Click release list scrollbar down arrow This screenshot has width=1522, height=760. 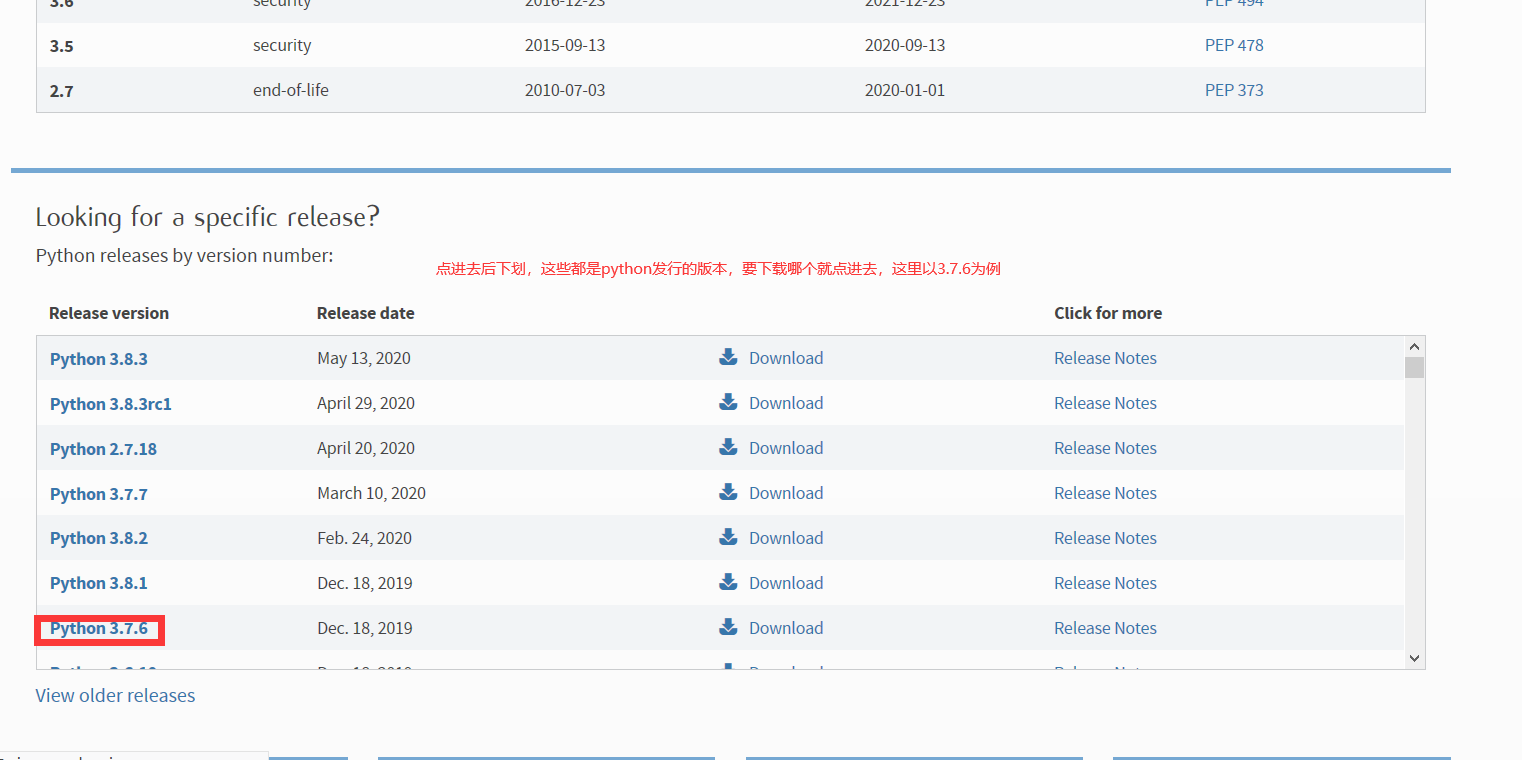pos(1414,658)
